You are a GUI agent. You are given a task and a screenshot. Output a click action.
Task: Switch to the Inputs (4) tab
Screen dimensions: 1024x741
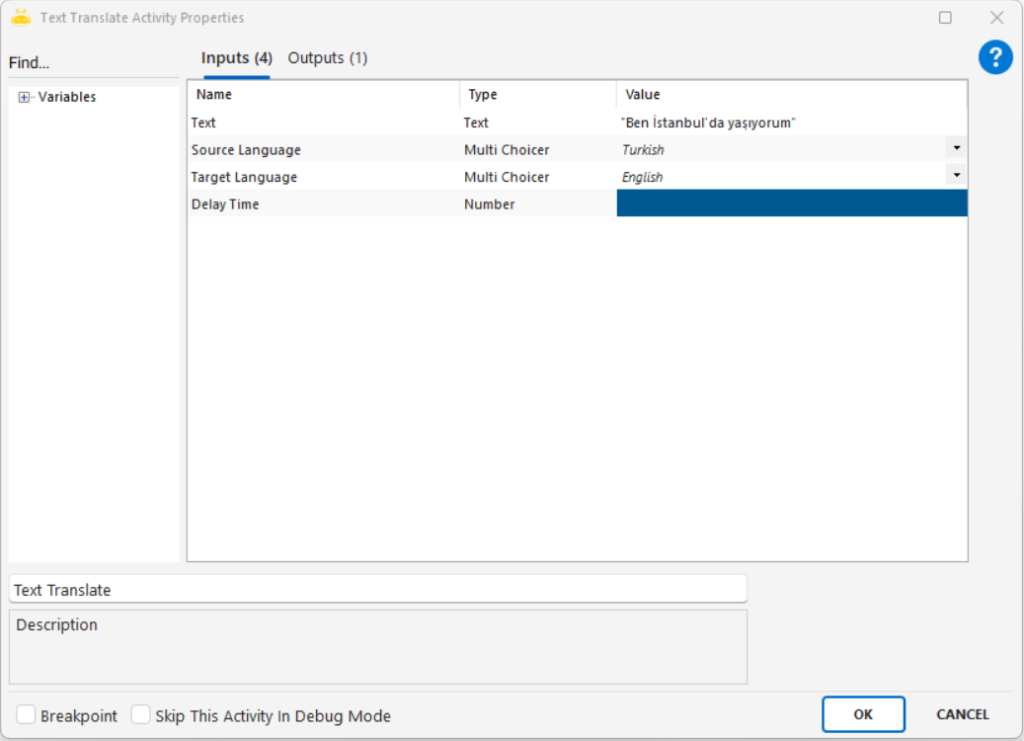click(x=236, y=58)
